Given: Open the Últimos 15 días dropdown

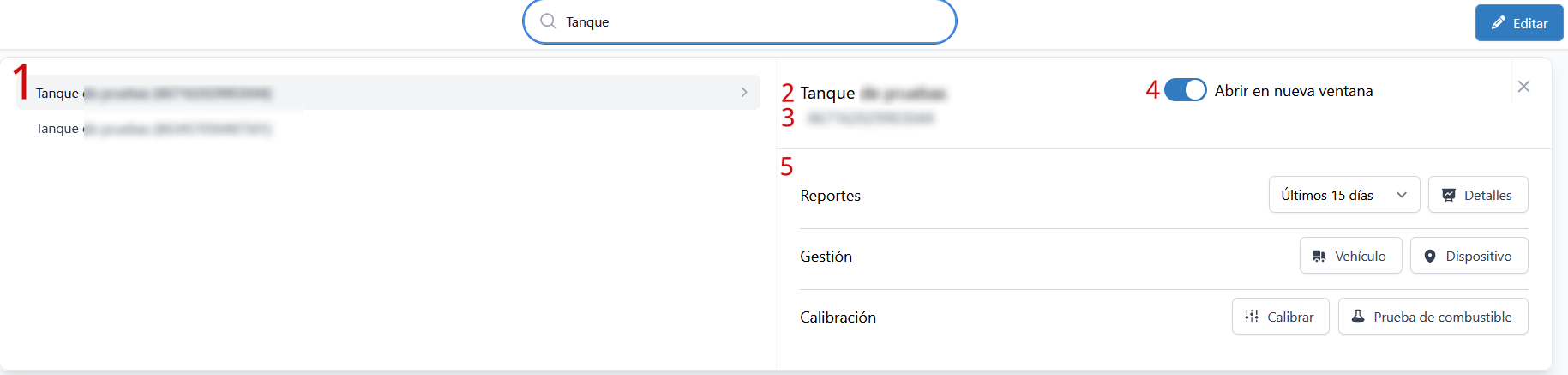Looking at the screenshot, I should pos(1326,195).
